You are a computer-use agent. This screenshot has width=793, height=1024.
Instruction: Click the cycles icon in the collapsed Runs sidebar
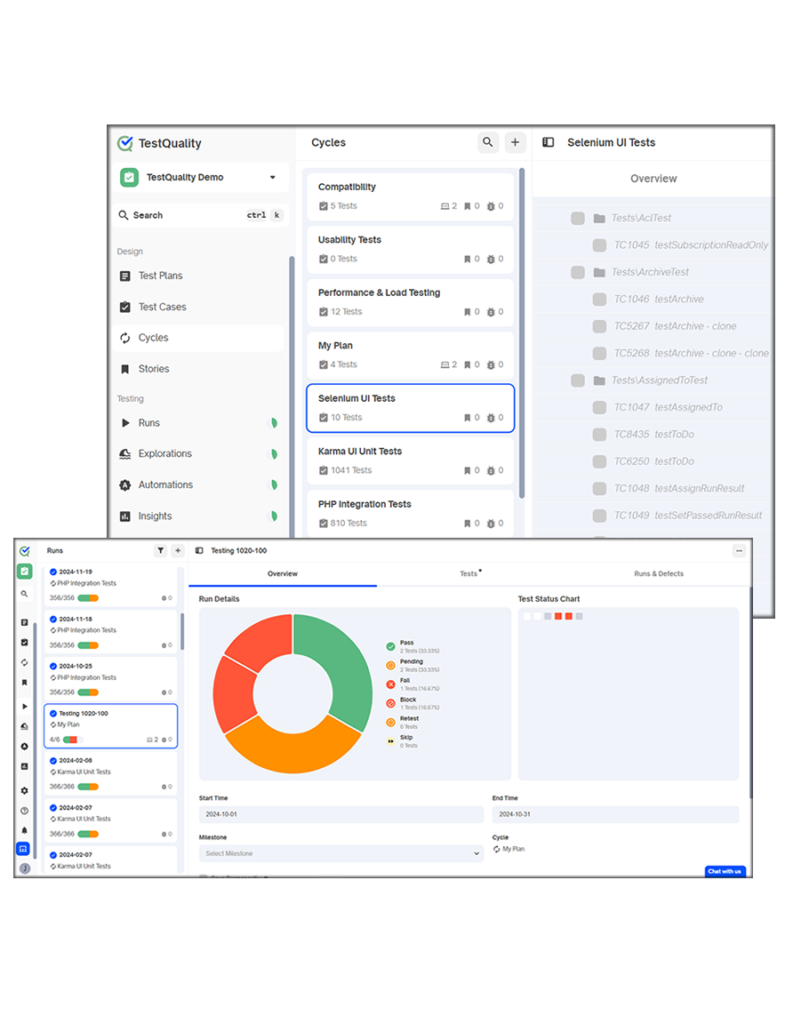24,662
